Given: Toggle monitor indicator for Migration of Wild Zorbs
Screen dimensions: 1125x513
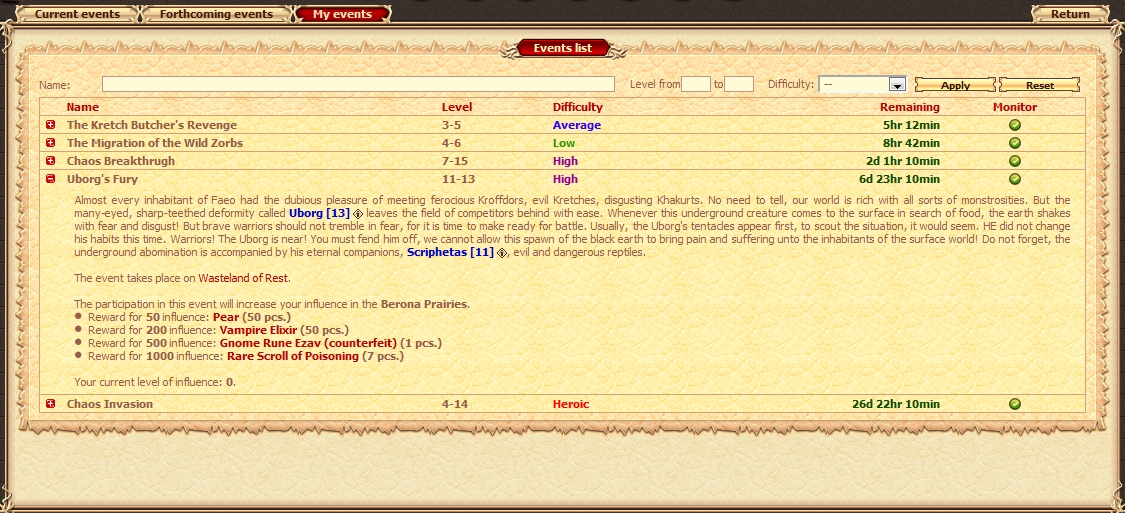Looking at the screenshot, I should pyautogui.click(x=1014, y=143).
